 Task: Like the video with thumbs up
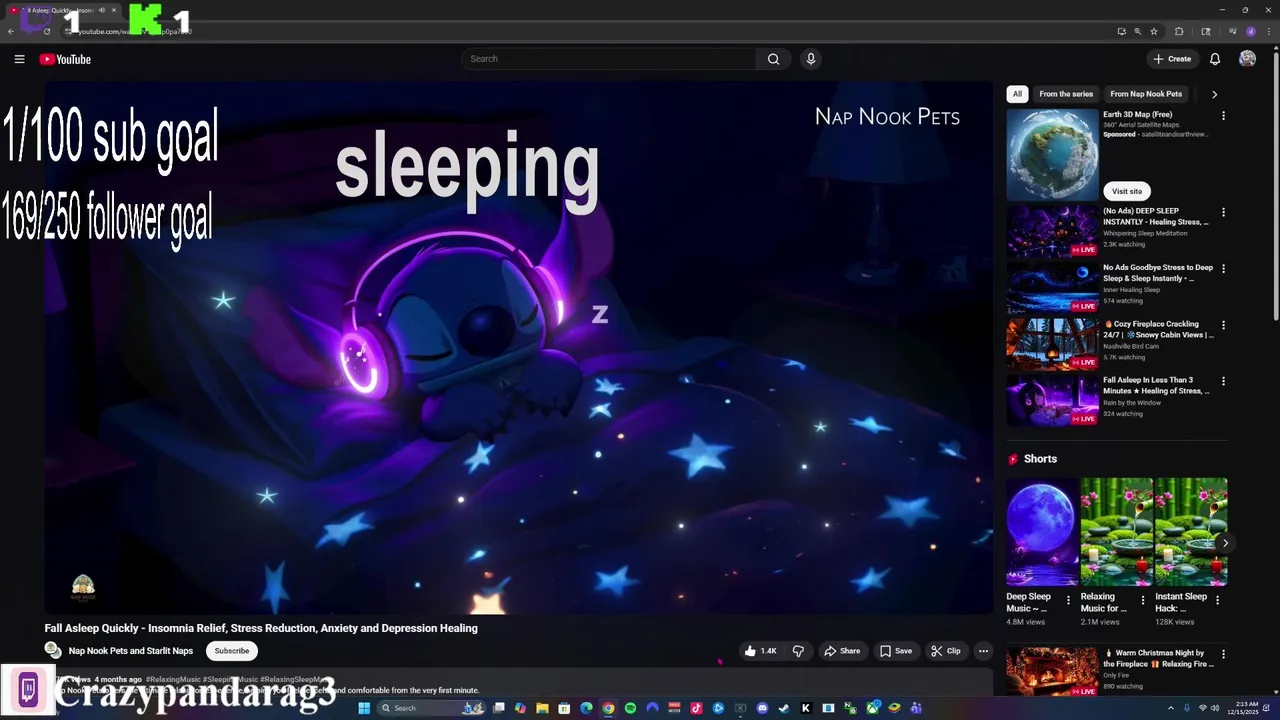(x=761, y=651)
